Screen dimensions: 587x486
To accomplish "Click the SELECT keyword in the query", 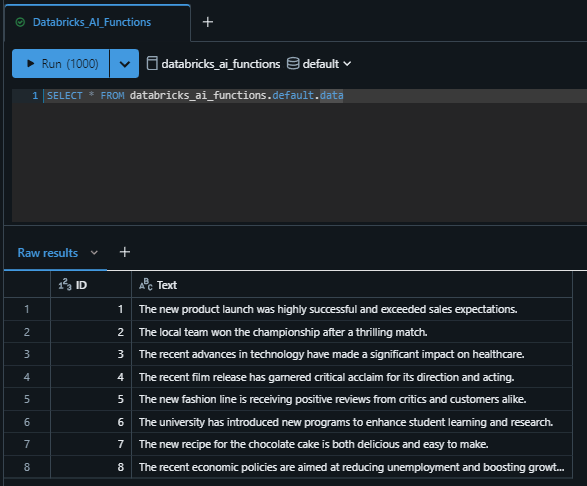I will pos(64,96).
